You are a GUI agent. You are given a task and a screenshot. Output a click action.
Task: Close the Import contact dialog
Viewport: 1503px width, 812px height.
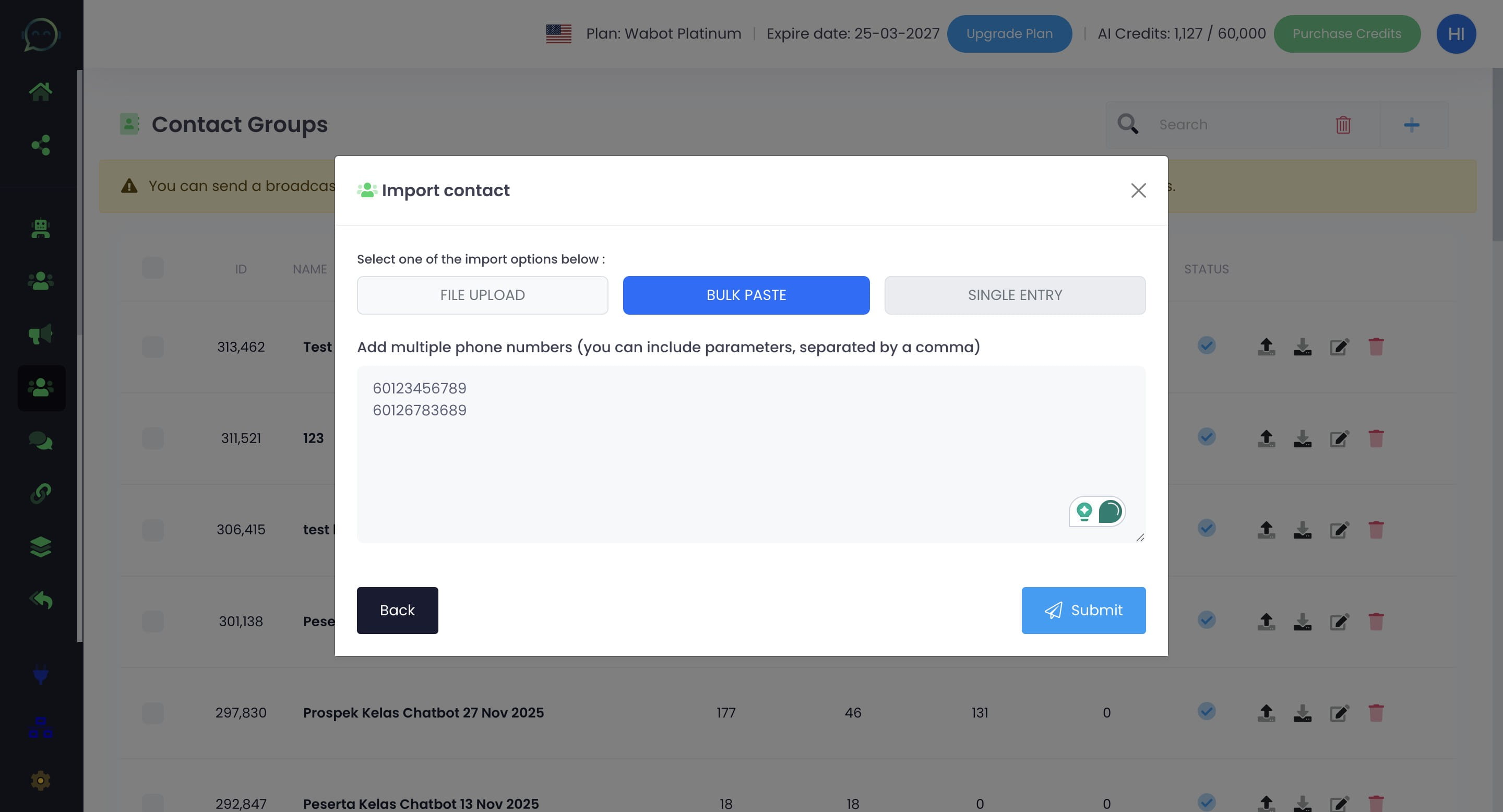(1138, 190)
